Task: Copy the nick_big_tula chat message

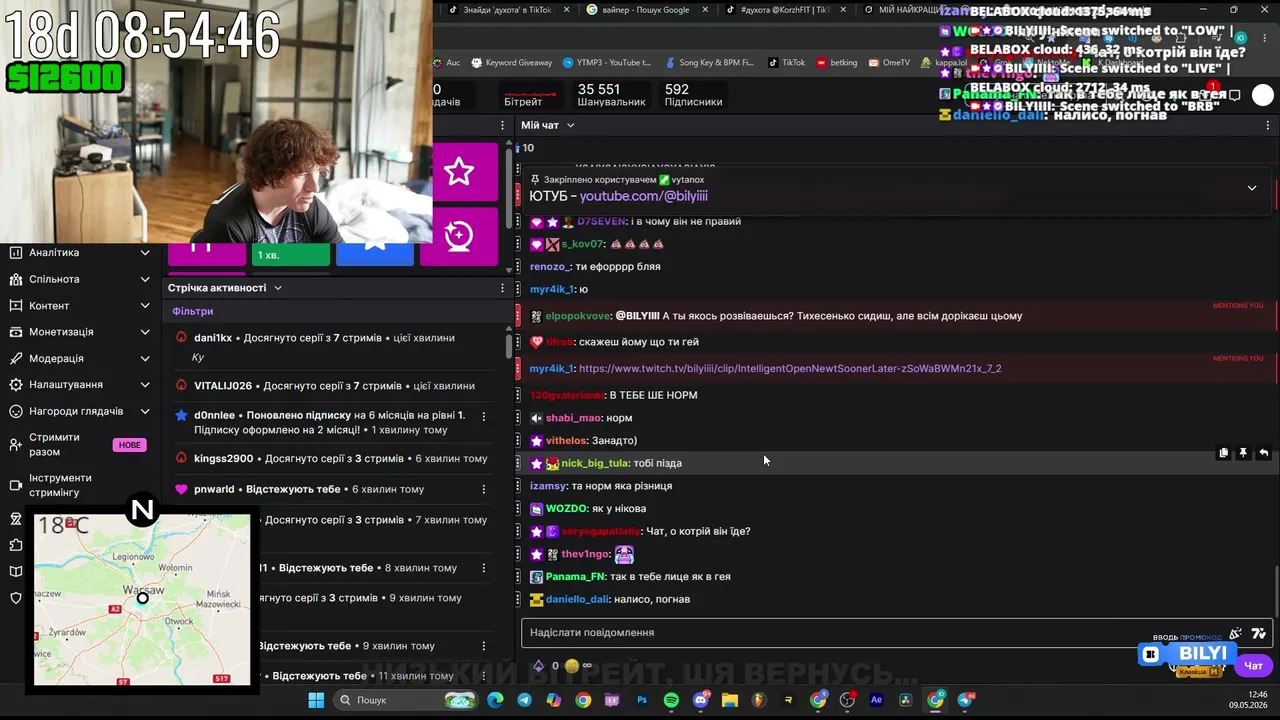Action: (1223, 453)
